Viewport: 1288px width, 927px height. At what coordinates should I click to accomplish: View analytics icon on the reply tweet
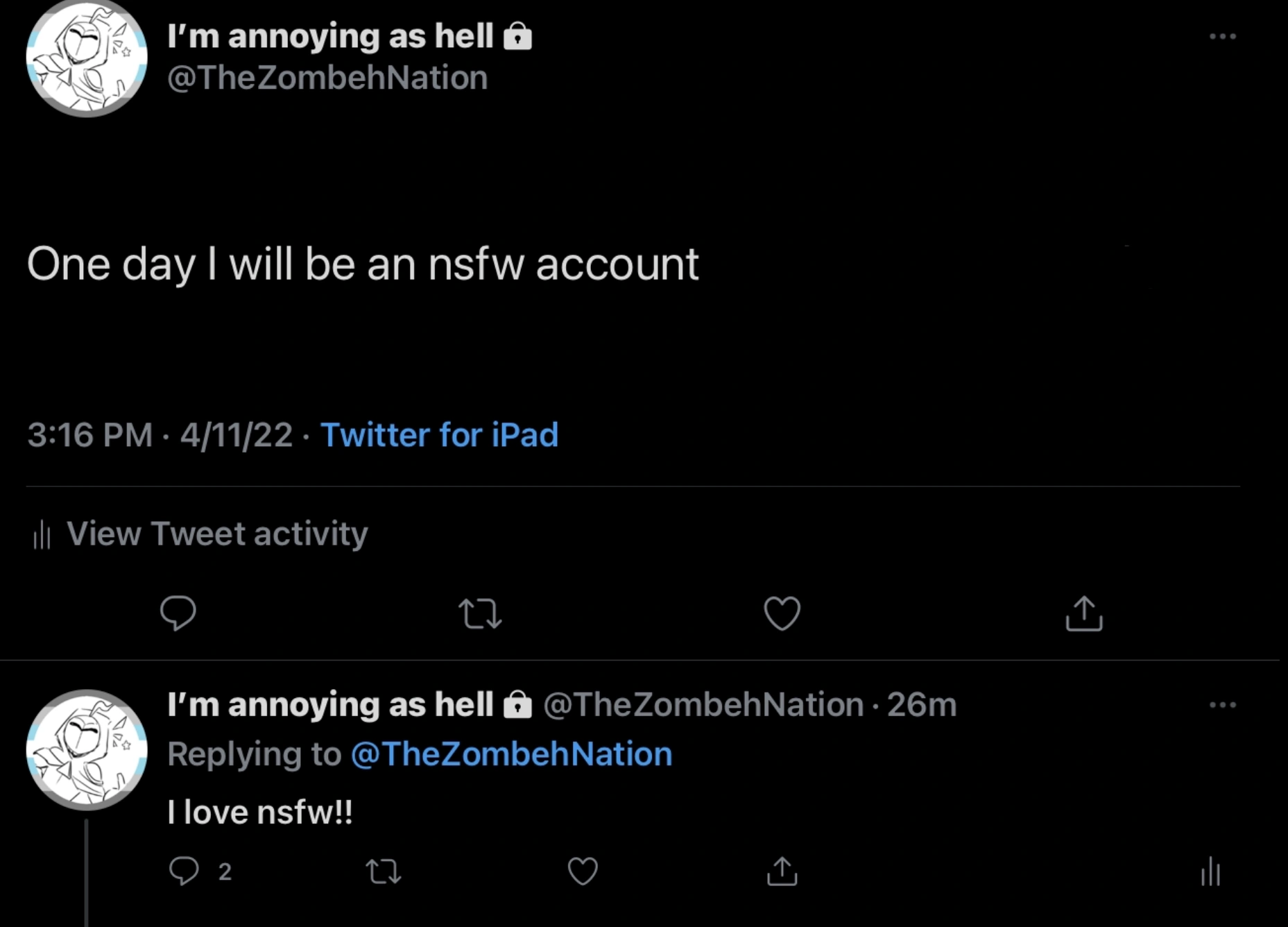tap(1210, 871)
